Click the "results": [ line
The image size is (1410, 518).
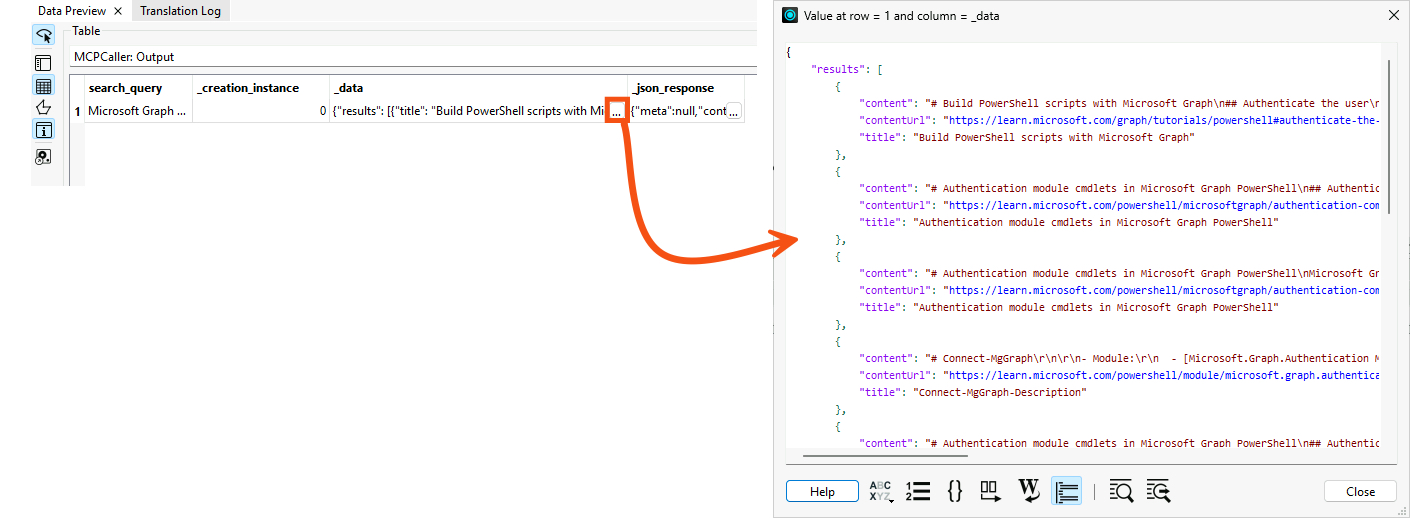(848, 69)
